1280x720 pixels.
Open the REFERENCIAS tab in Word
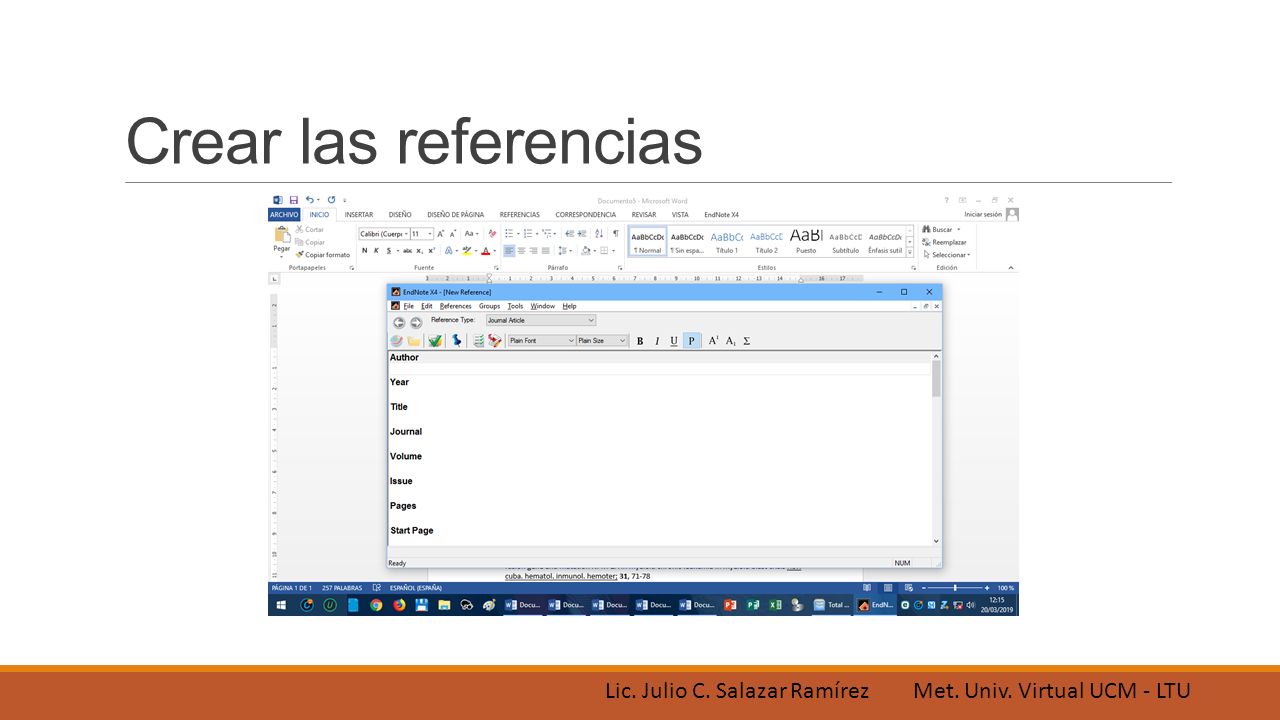pyautogui.click(x=520, y=215)
